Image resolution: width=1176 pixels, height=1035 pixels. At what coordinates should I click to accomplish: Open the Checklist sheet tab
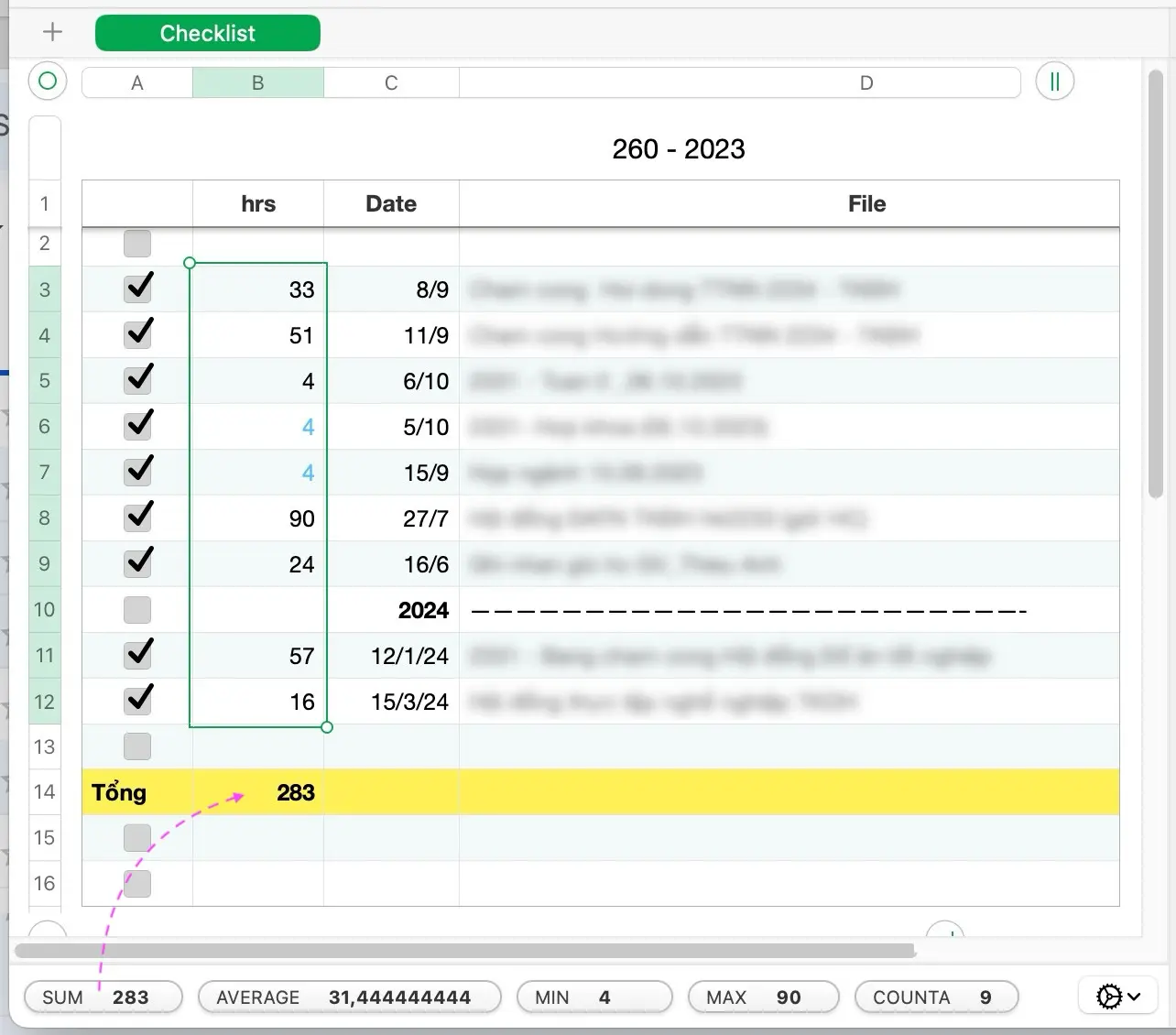(x=208, y=33)
